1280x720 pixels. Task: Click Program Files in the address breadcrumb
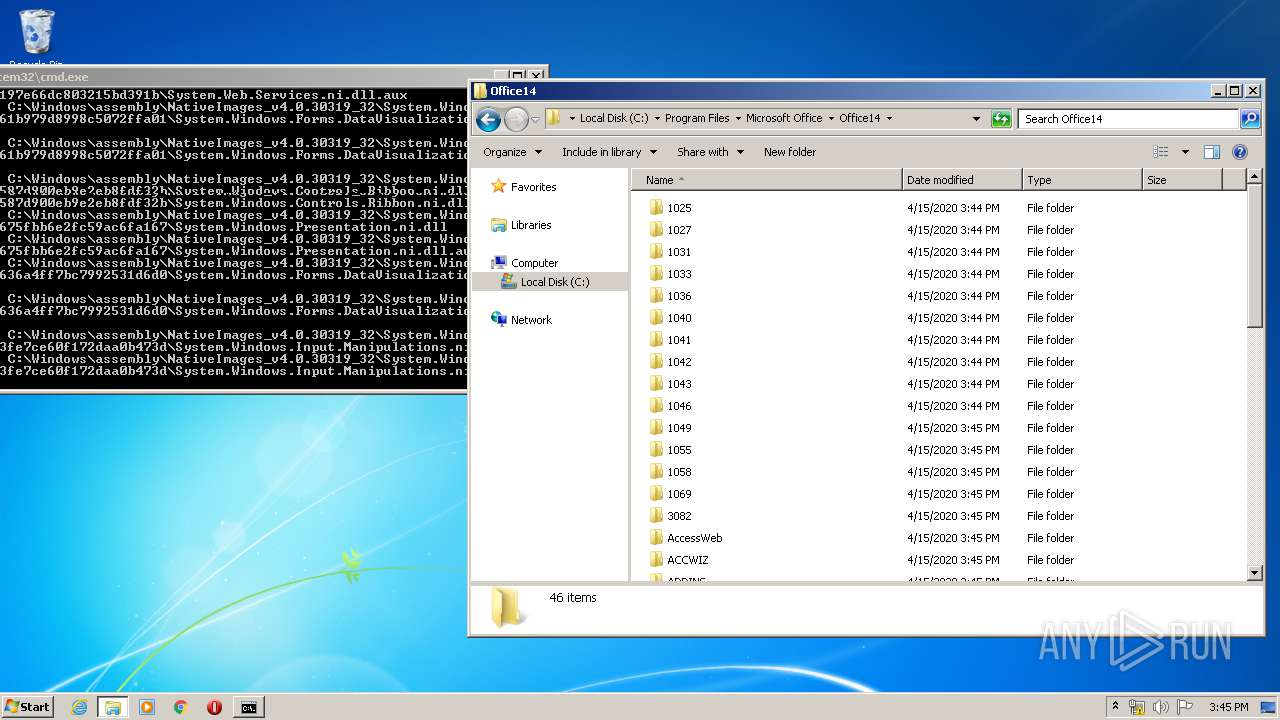697,118
